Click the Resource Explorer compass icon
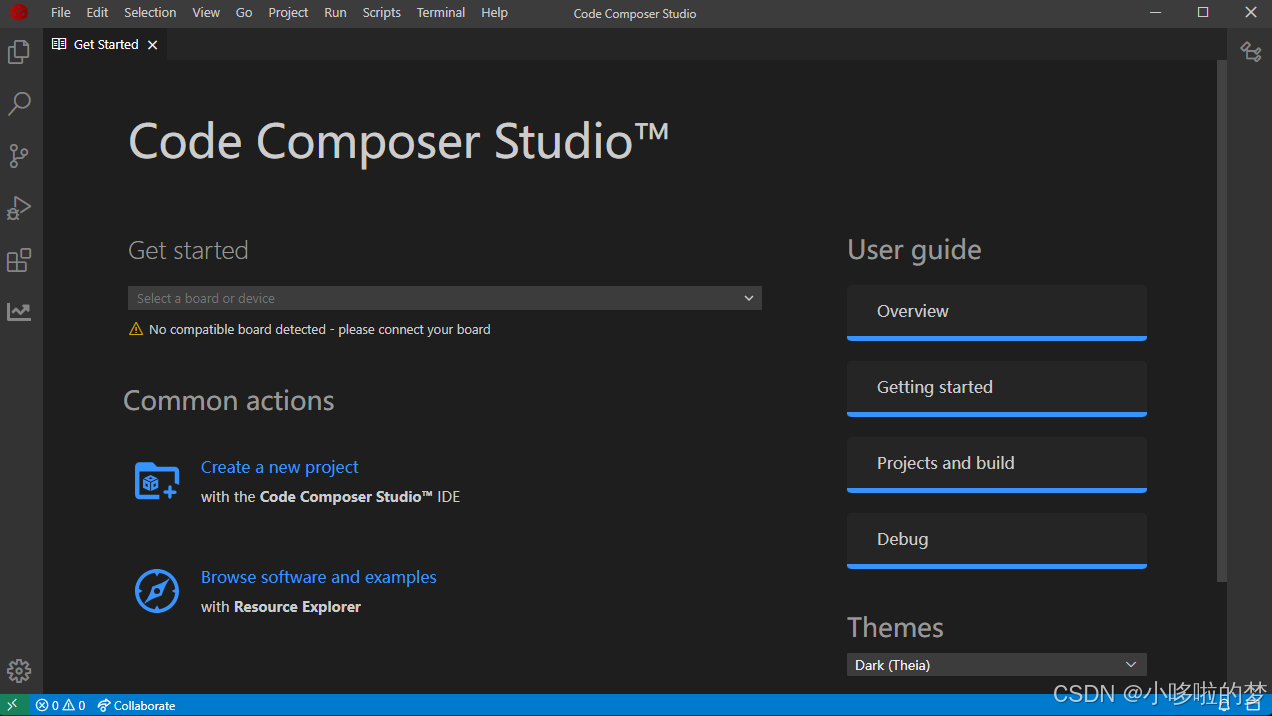This screenshot has height=716, width=1272. (x=157, y=591)
